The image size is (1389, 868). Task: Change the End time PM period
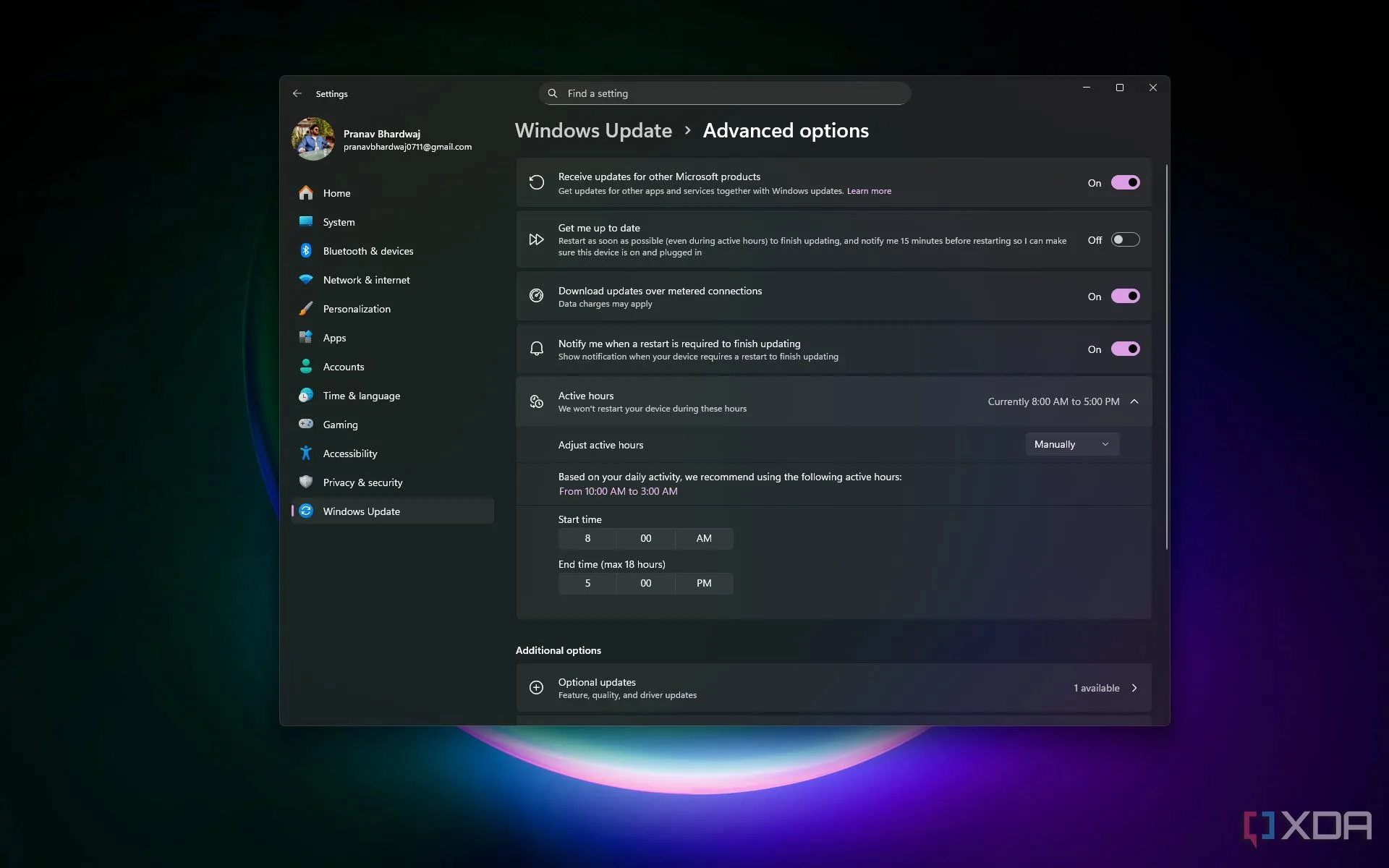click(x=704, y=583)
